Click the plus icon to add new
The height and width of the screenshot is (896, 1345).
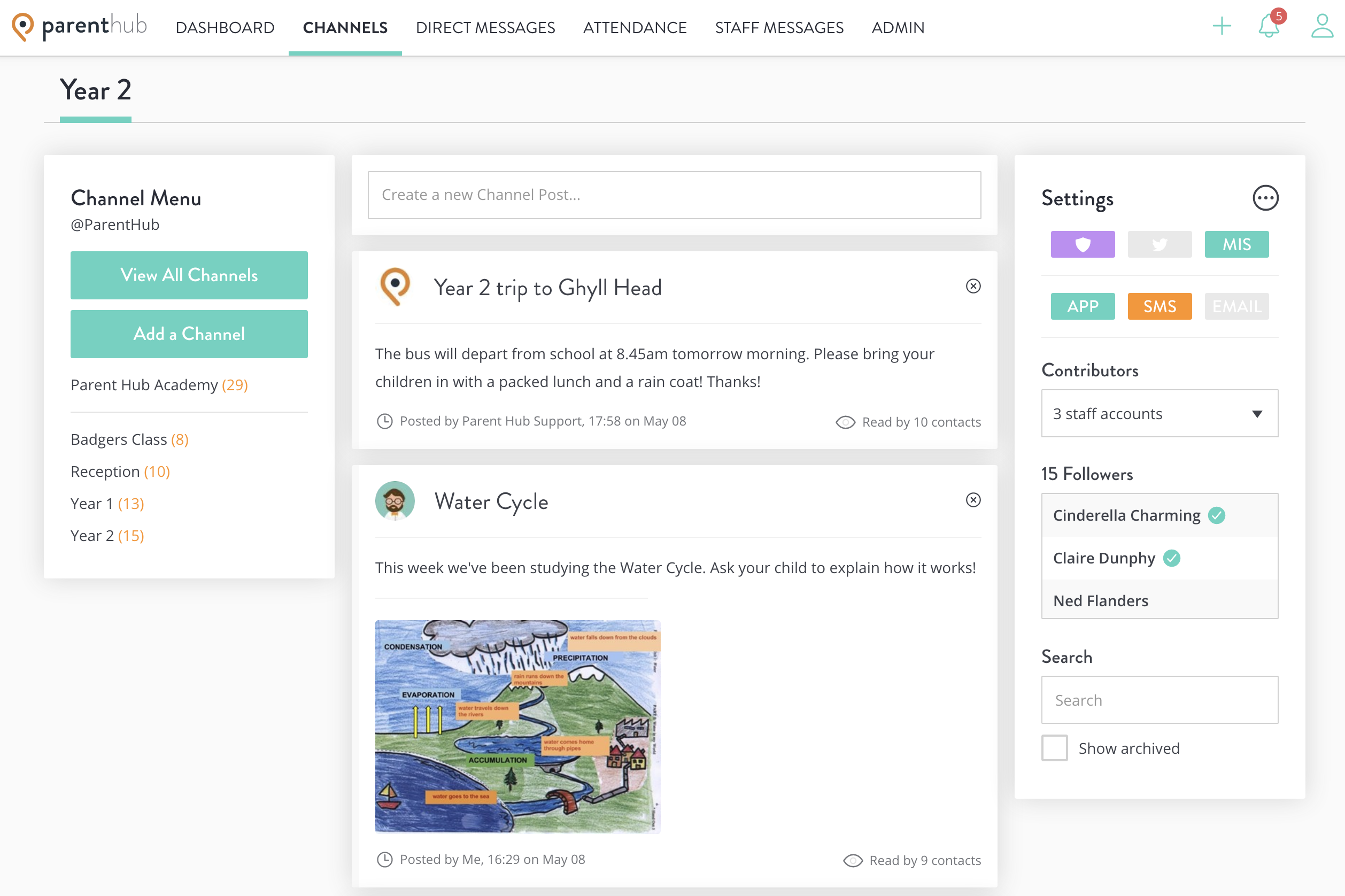pos(1222,26)
